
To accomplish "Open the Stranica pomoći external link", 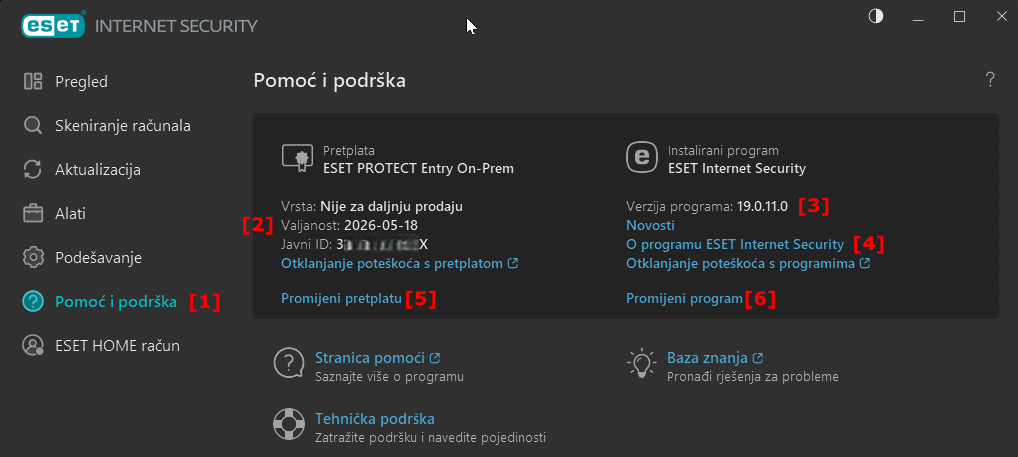I will (377, 358).
